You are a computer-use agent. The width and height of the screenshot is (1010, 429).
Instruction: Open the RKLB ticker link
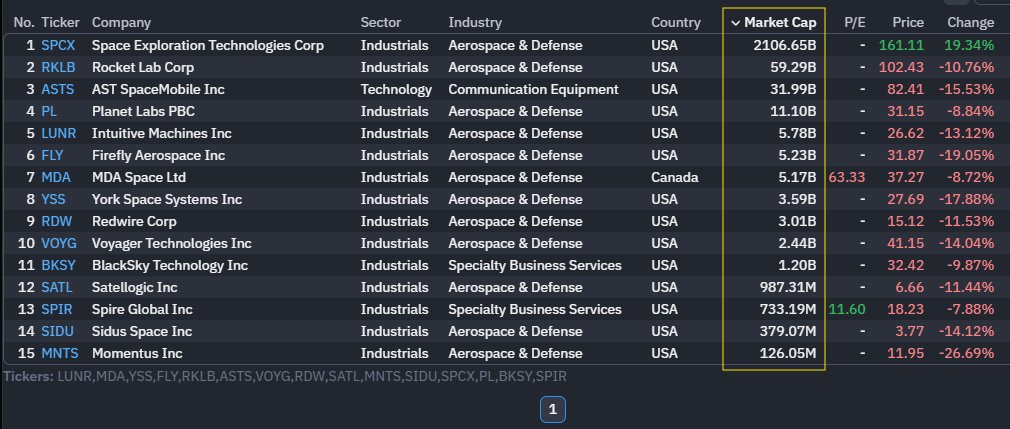pos(58,68)
